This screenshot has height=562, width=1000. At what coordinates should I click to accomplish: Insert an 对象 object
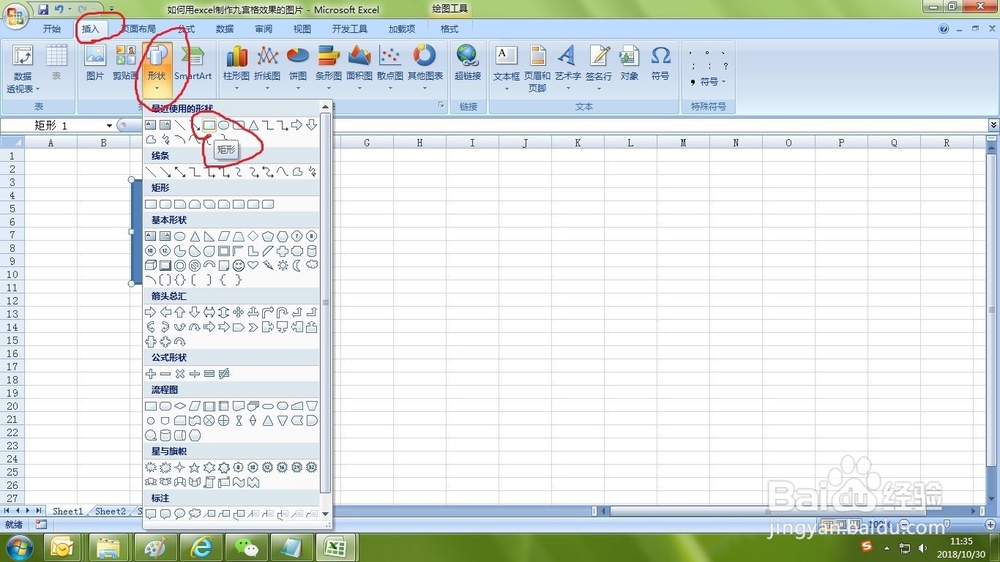(x=629, y=63)
